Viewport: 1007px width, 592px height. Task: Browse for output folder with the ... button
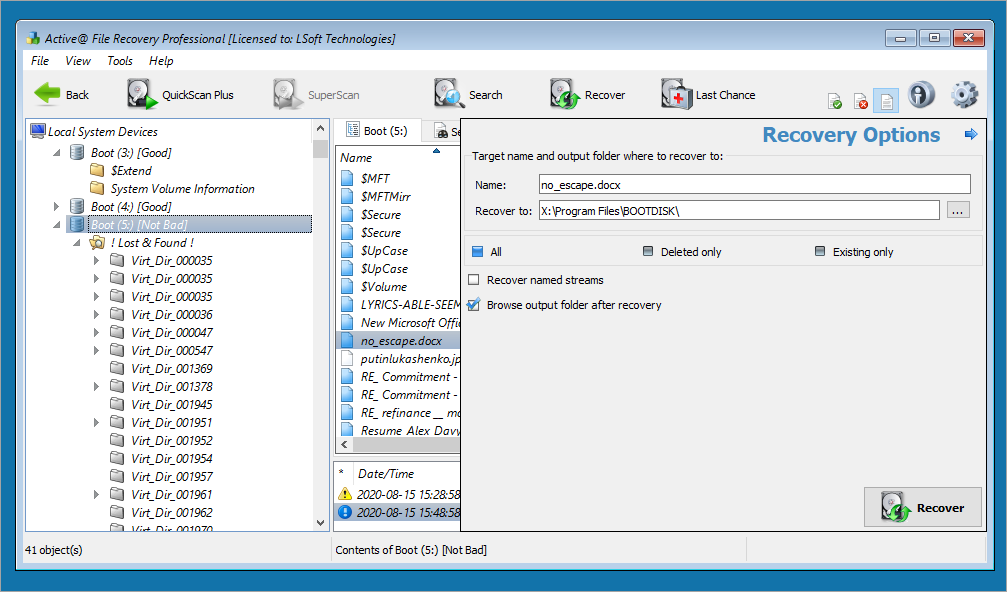(x=958, y=211)
